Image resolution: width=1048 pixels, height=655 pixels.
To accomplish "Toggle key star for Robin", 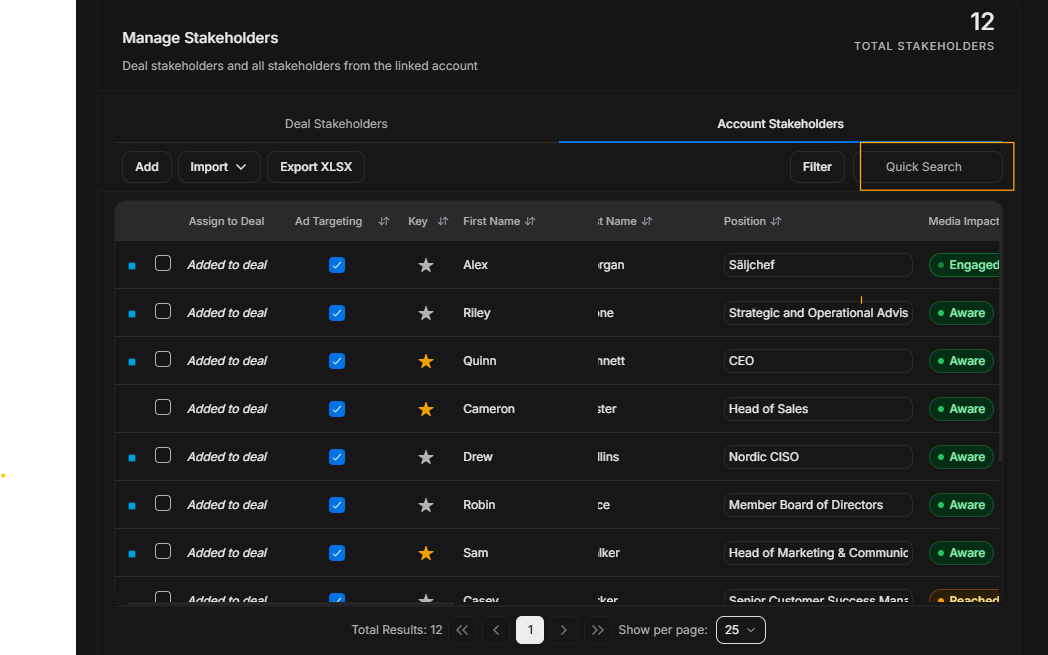I will pyautogui.click(x=426, y=505).
